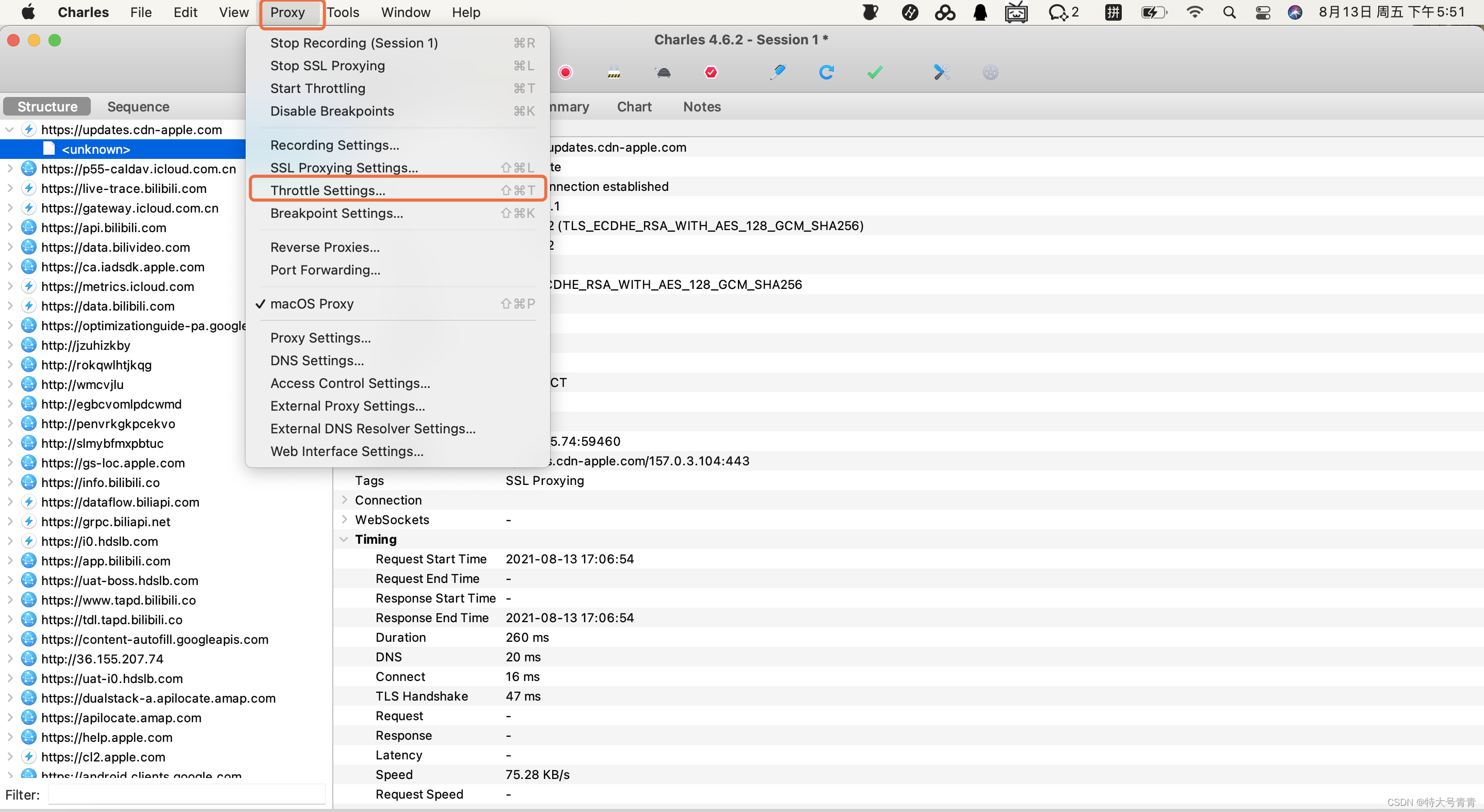
Task: Click the Filter input field
Action: click(186, 794)
